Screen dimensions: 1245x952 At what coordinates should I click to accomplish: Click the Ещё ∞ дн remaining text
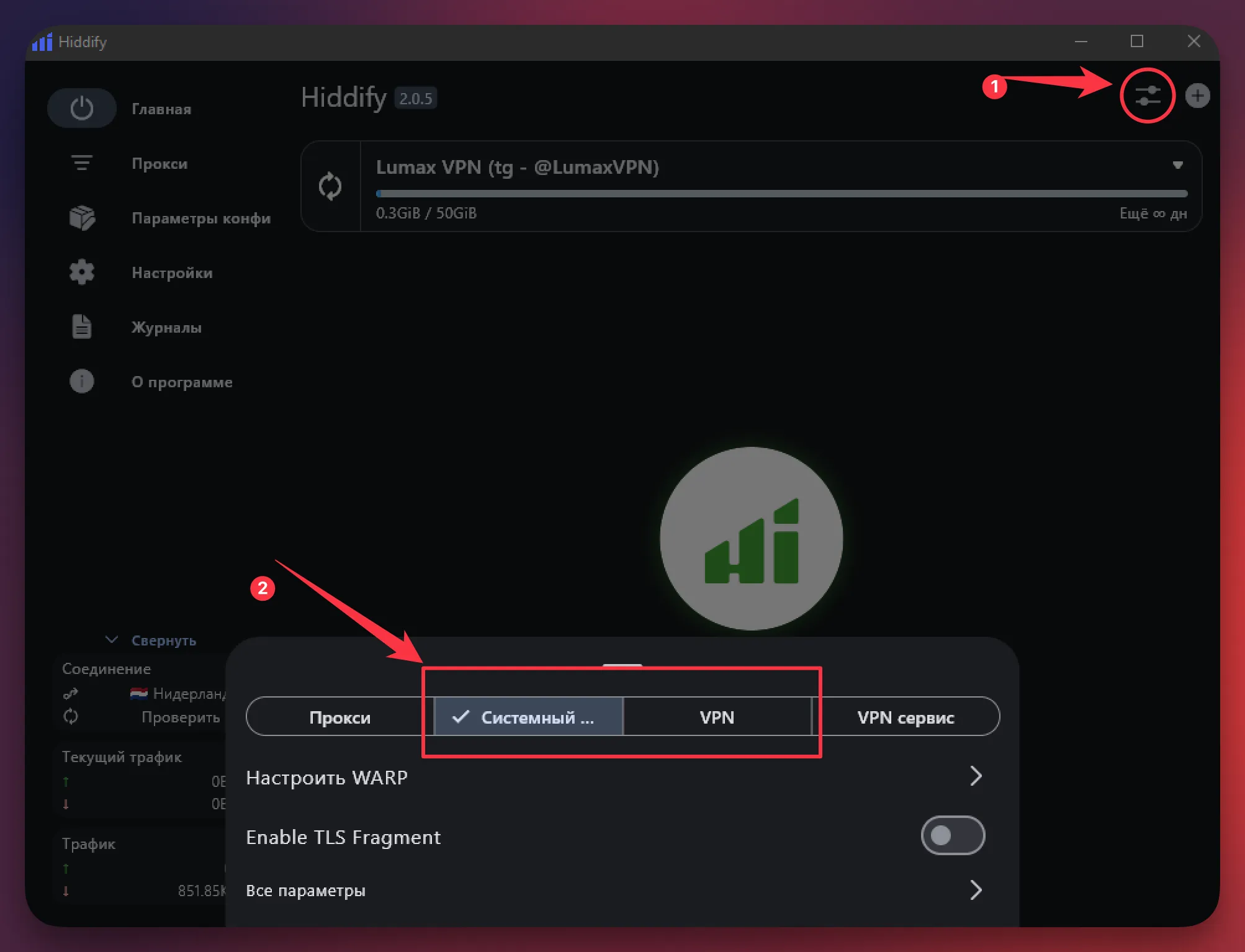pos(1153,213)
